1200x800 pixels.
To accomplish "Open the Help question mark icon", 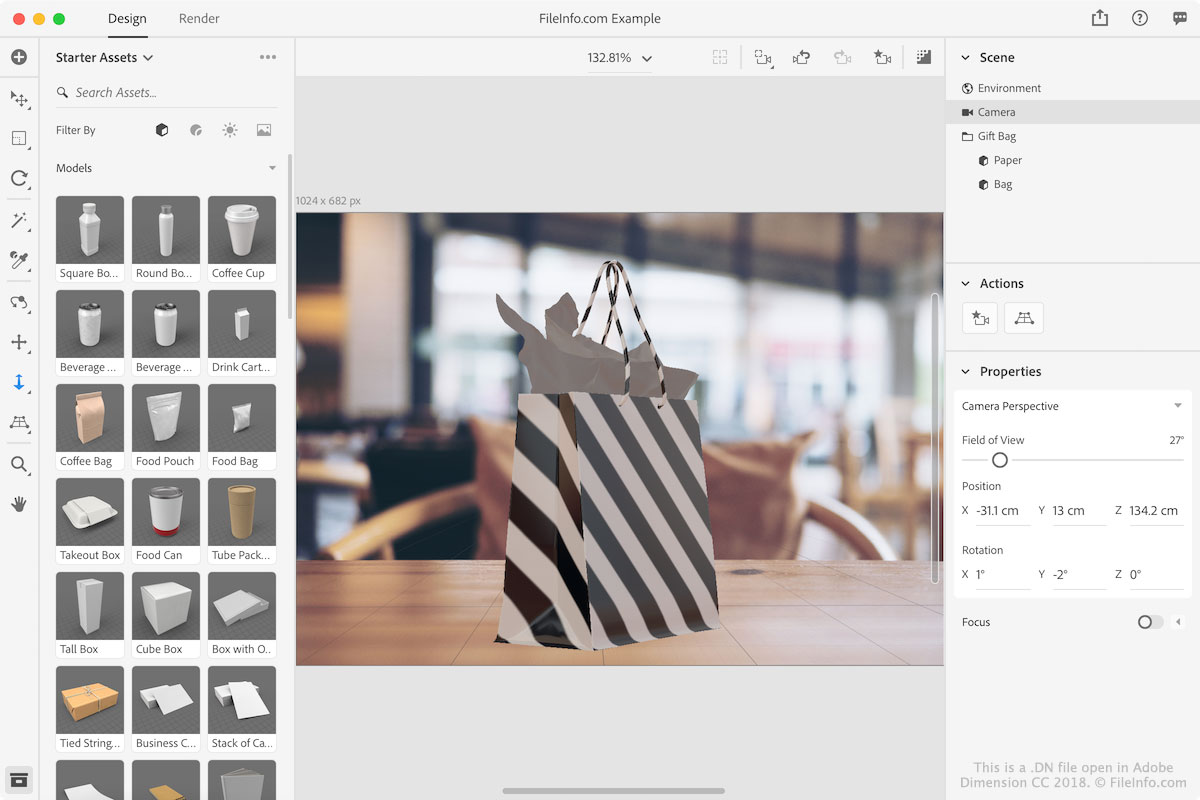I will pos(1140,18).
